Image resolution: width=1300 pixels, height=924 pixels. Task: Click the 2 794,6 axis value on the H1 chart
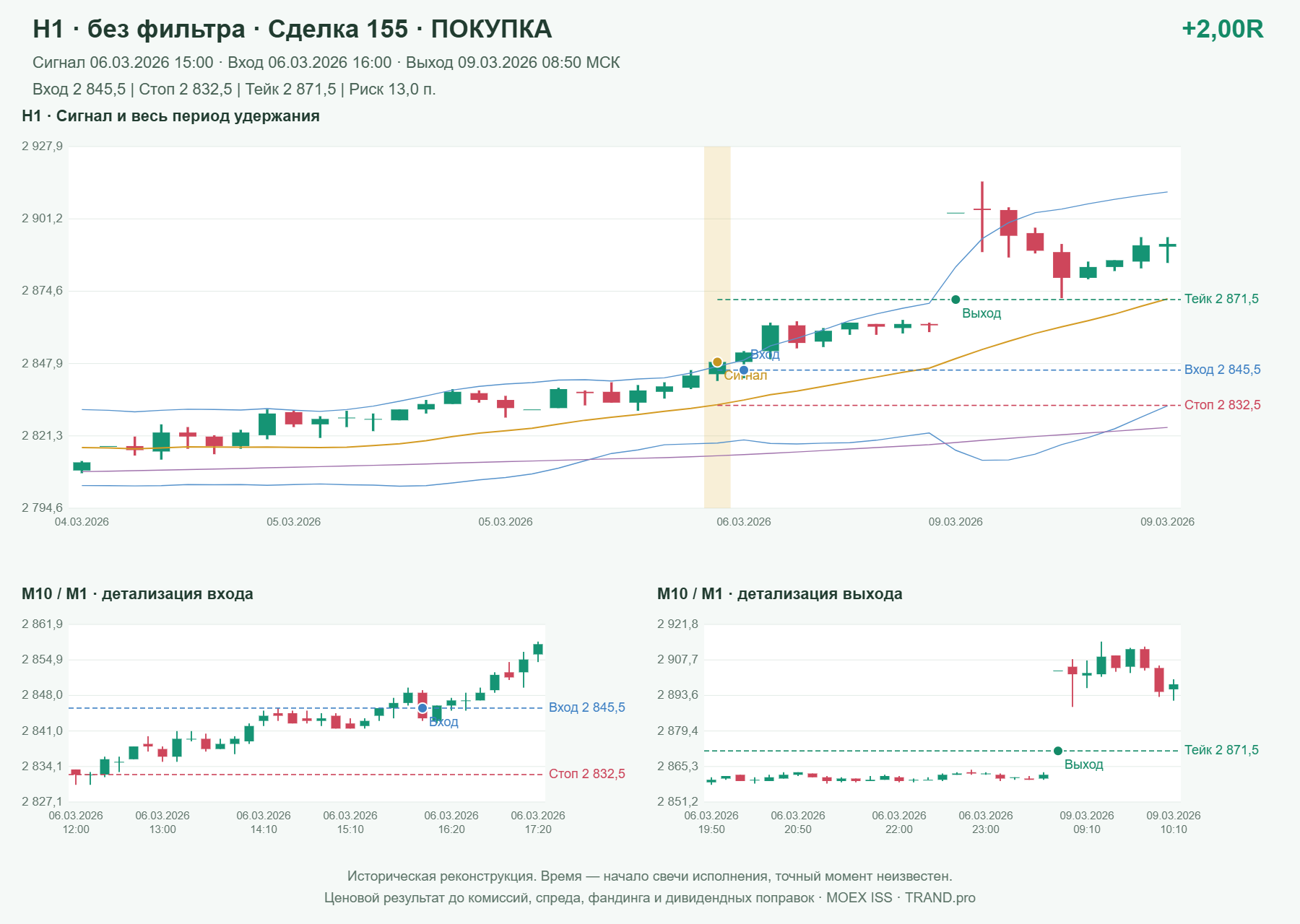42,507
